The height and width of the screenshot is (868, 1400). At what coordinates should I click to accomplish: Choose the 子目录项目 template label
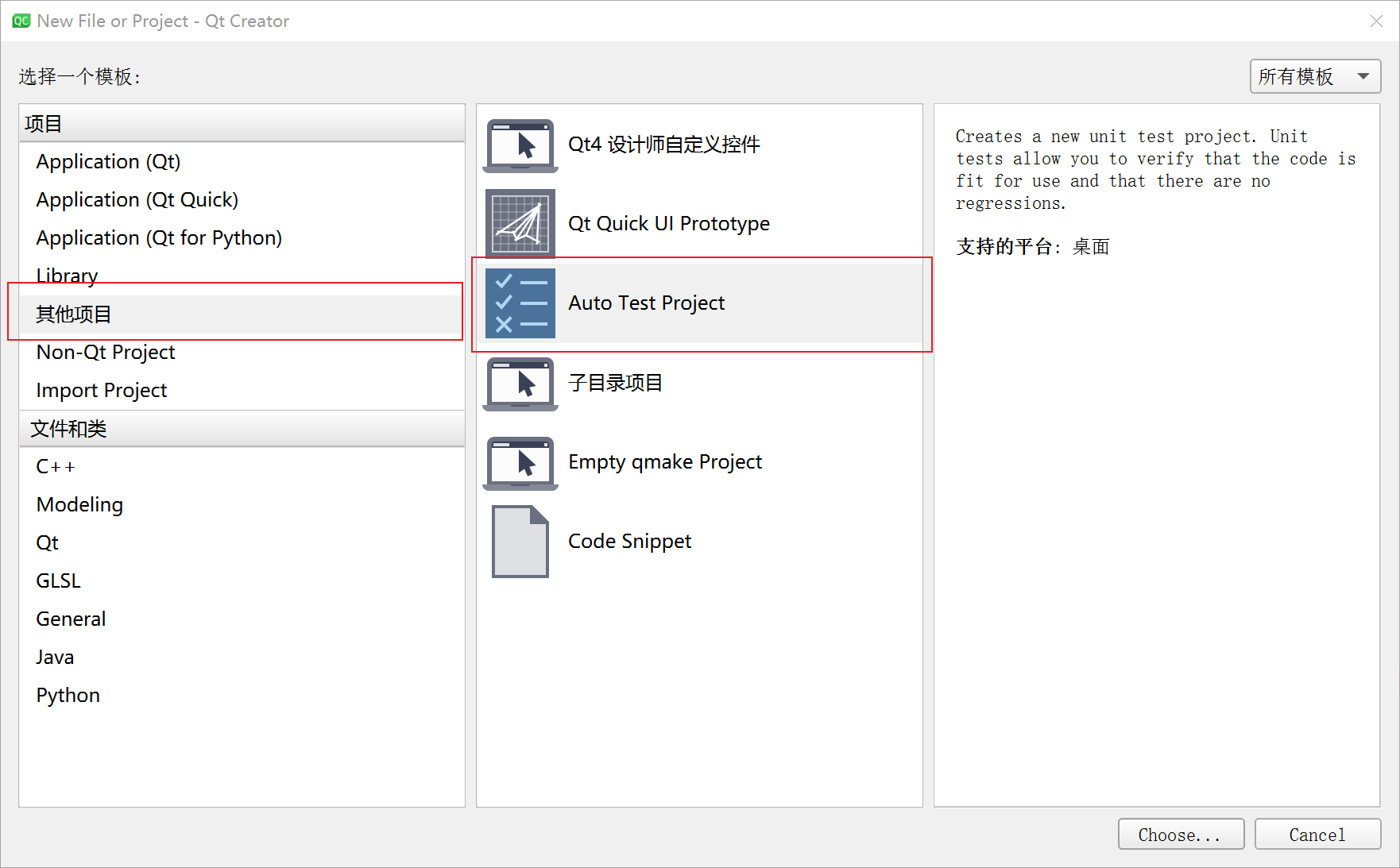click(615, 383)
